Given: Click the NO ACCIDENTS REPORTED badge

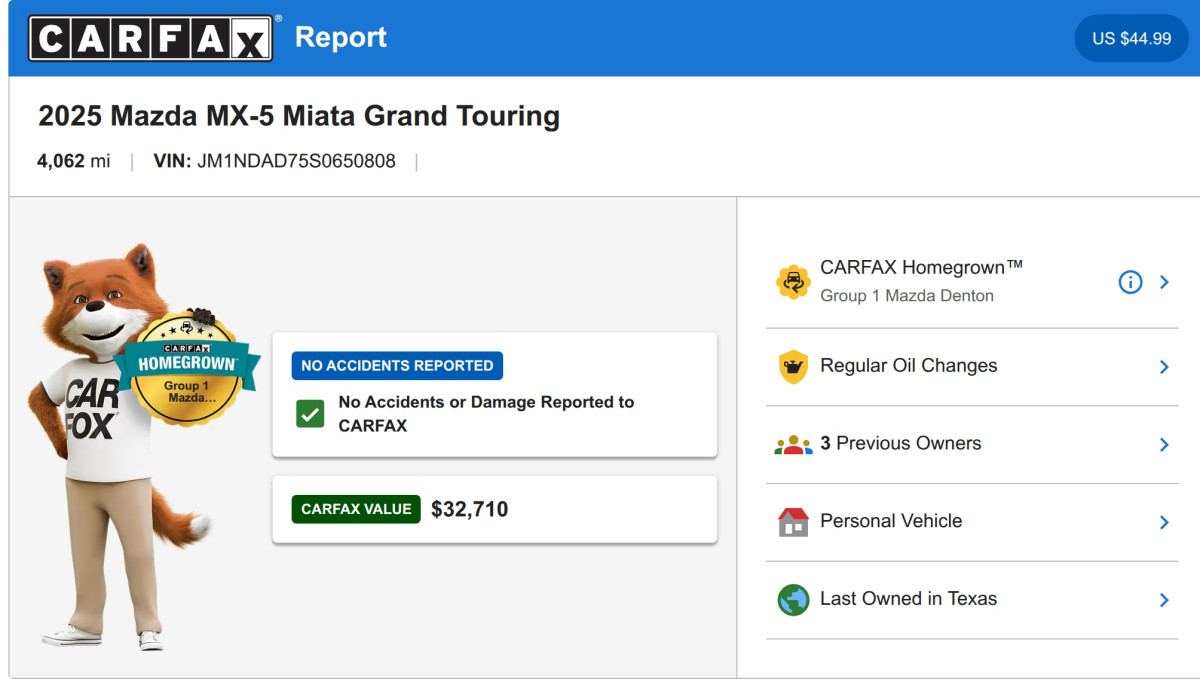Looking at the screenshot, I should 397,365.
